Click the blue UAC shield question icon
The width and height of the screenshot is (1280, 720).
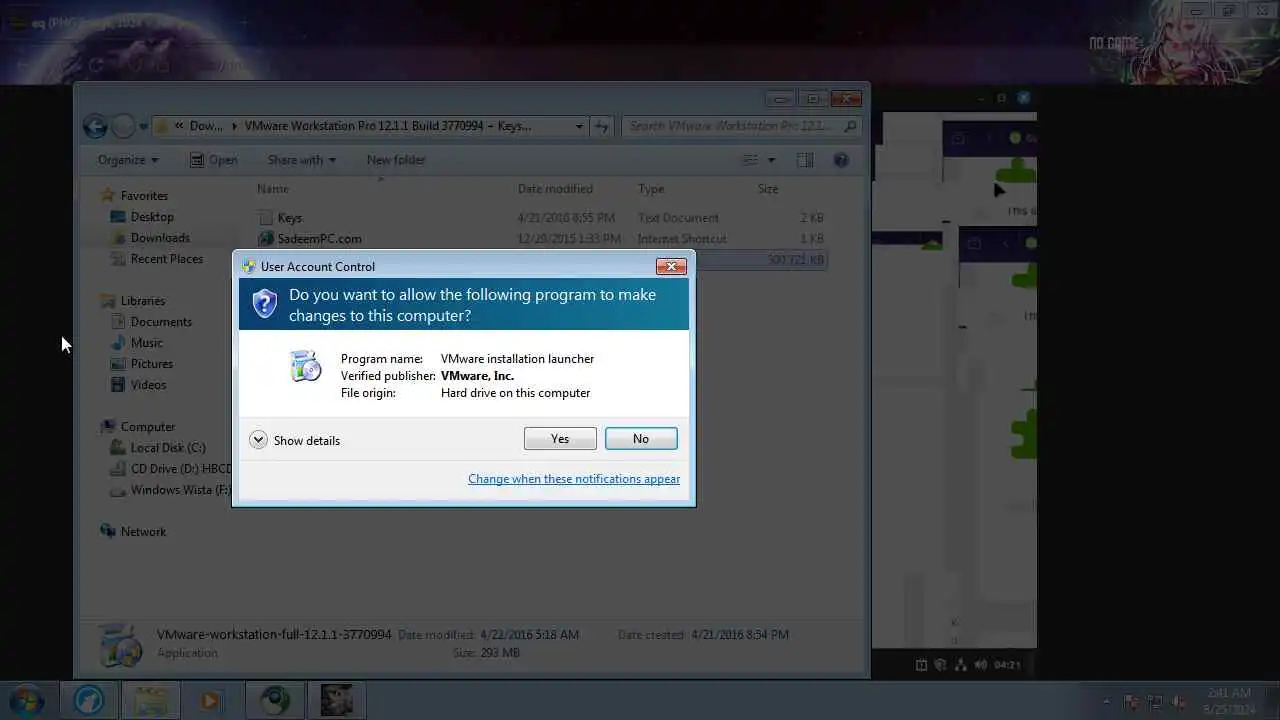(264, 304)
